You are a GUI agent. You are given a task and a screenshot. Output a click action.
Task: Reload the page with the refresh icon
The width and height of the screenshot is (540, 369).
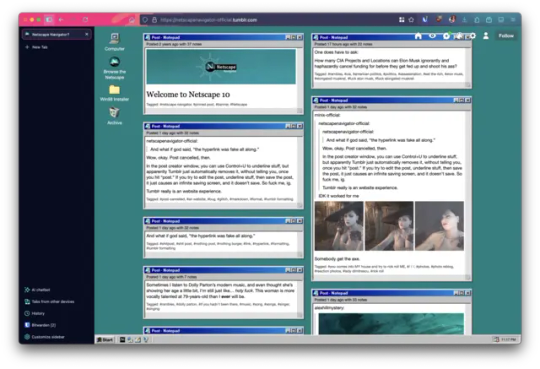(85, 20)
